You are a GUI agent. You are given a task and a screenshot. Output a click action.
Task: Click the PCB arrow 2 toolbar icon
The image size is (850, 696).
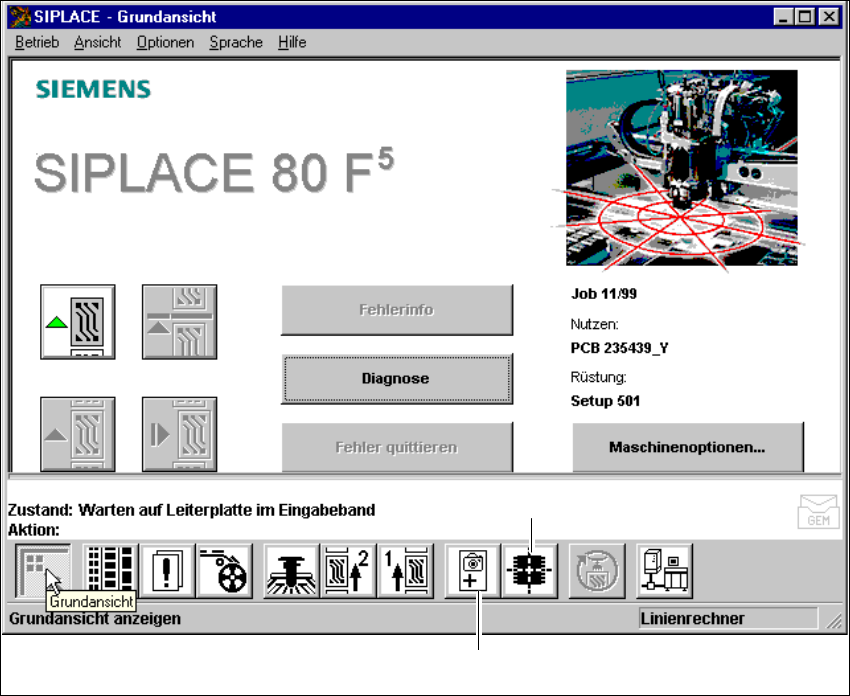tap(348, 571)
